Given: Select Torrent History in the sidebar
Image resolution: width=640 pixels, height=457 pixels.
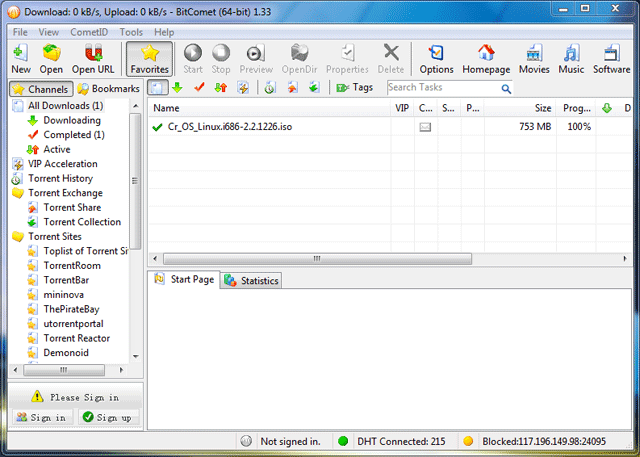Looking at the screenshot, I should pyautogui.click(x=60, y=178).
